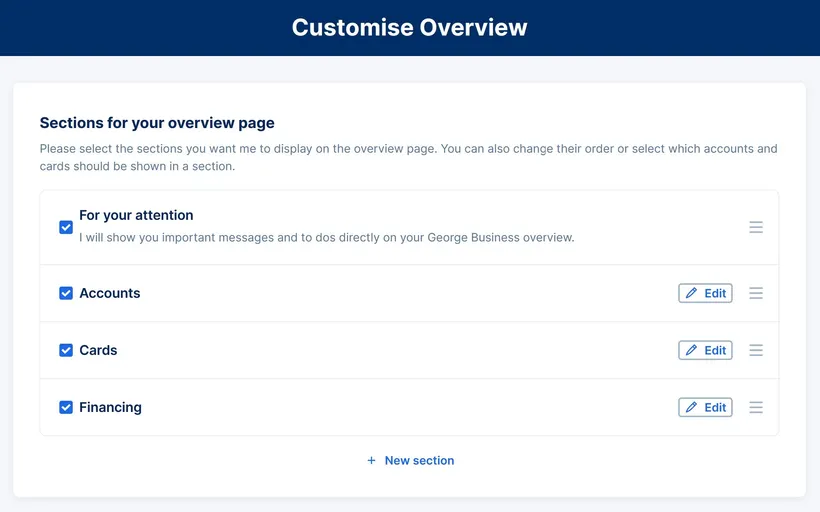The height and width of the screenshot is (512, 820).
Task: Click the George Business overview description text
Action: [327, 237]
